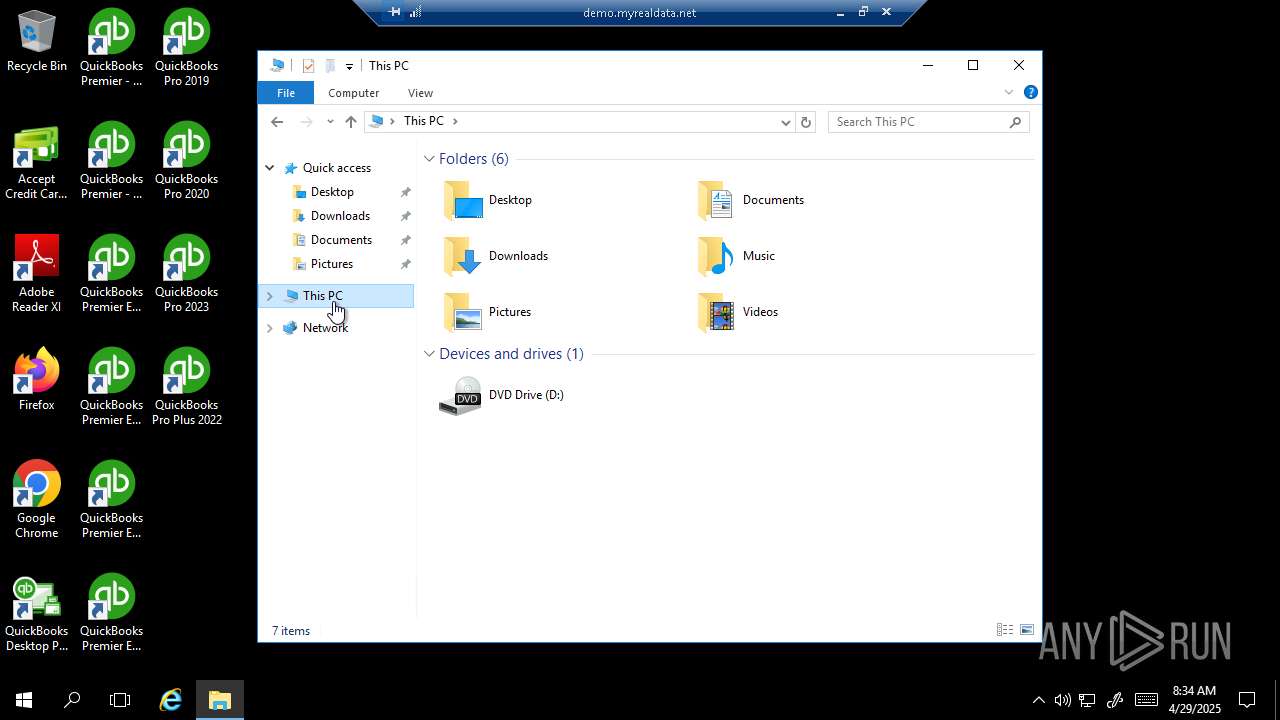
Task: Go back using the Back arrow
Action: click(x=277, y=122)
